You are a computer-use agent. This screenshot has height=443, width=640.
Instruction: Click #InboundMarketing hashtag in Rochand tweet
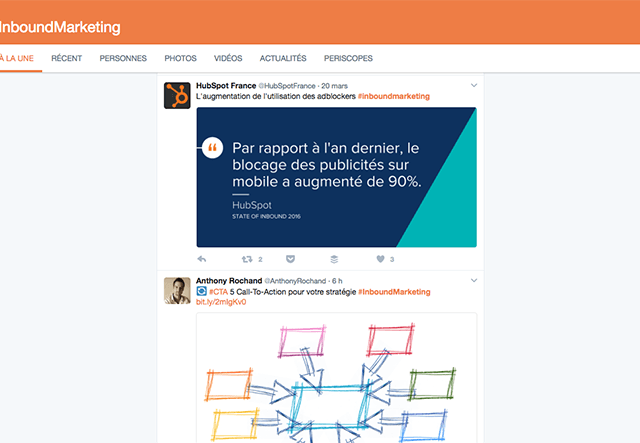[x=394, y=292]
